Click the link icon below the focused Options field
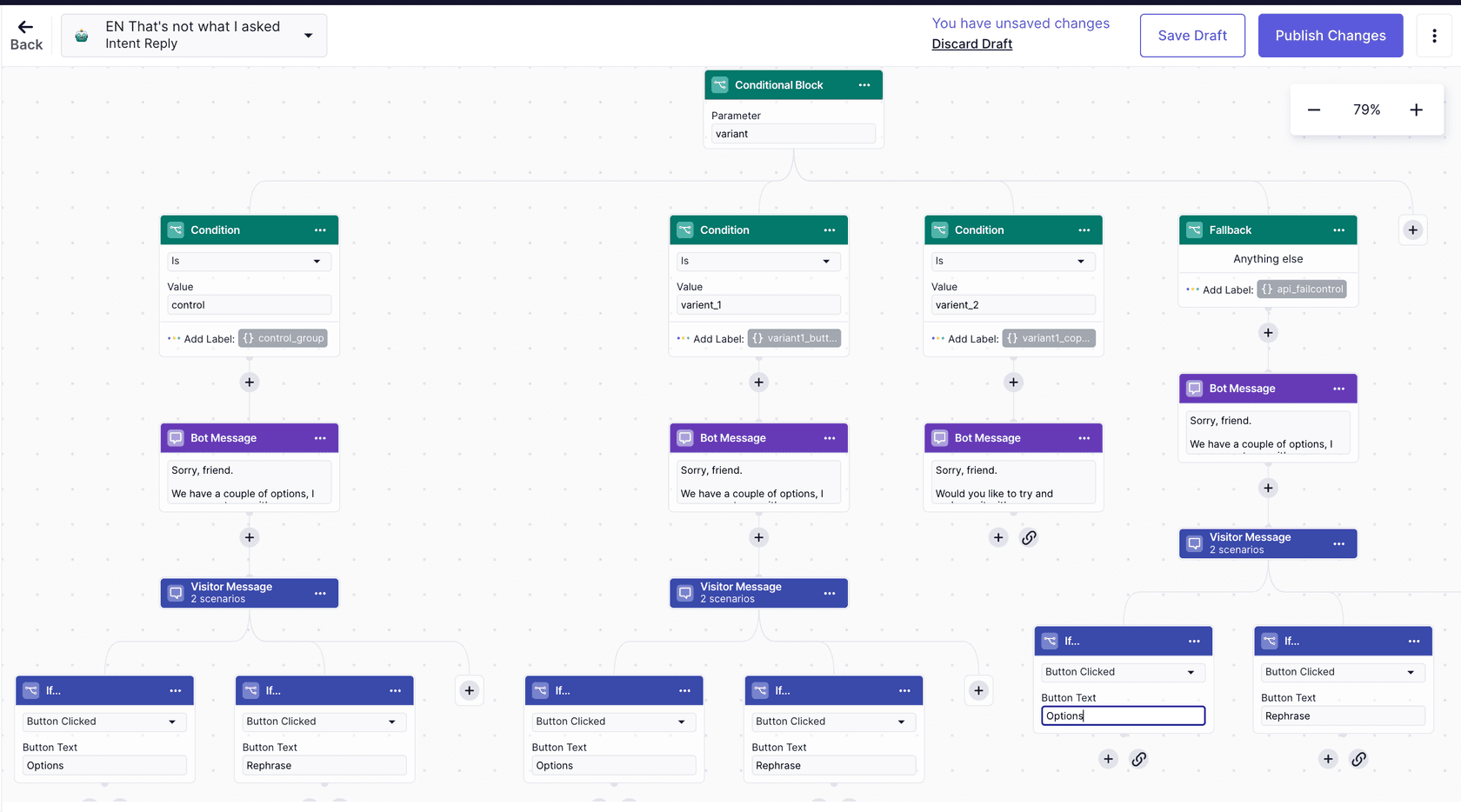Screen dimensions: 1461x812 coord(1138,759)
